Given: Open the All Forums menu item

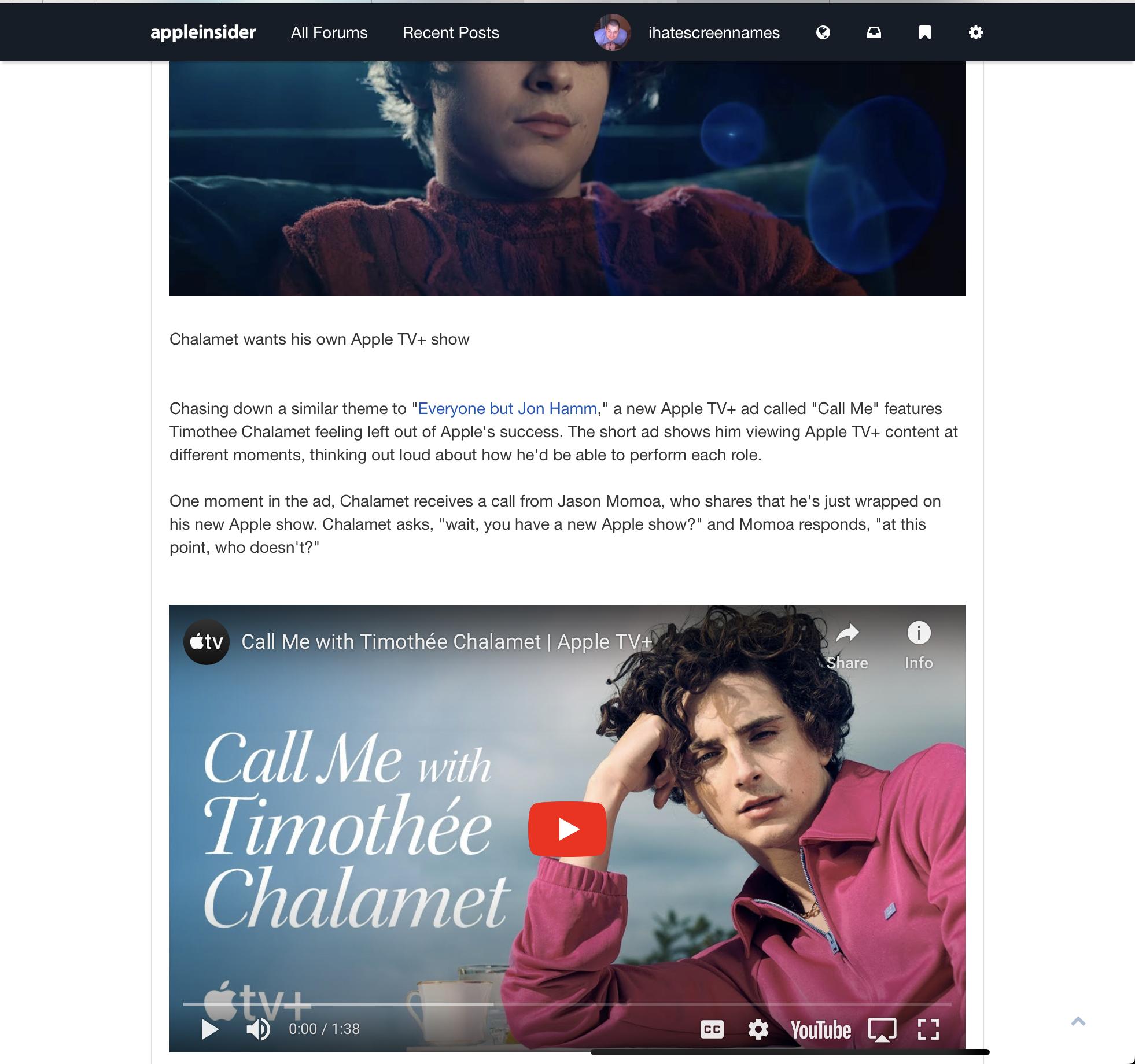Looking at the screenshot, I should click(329, 32).
